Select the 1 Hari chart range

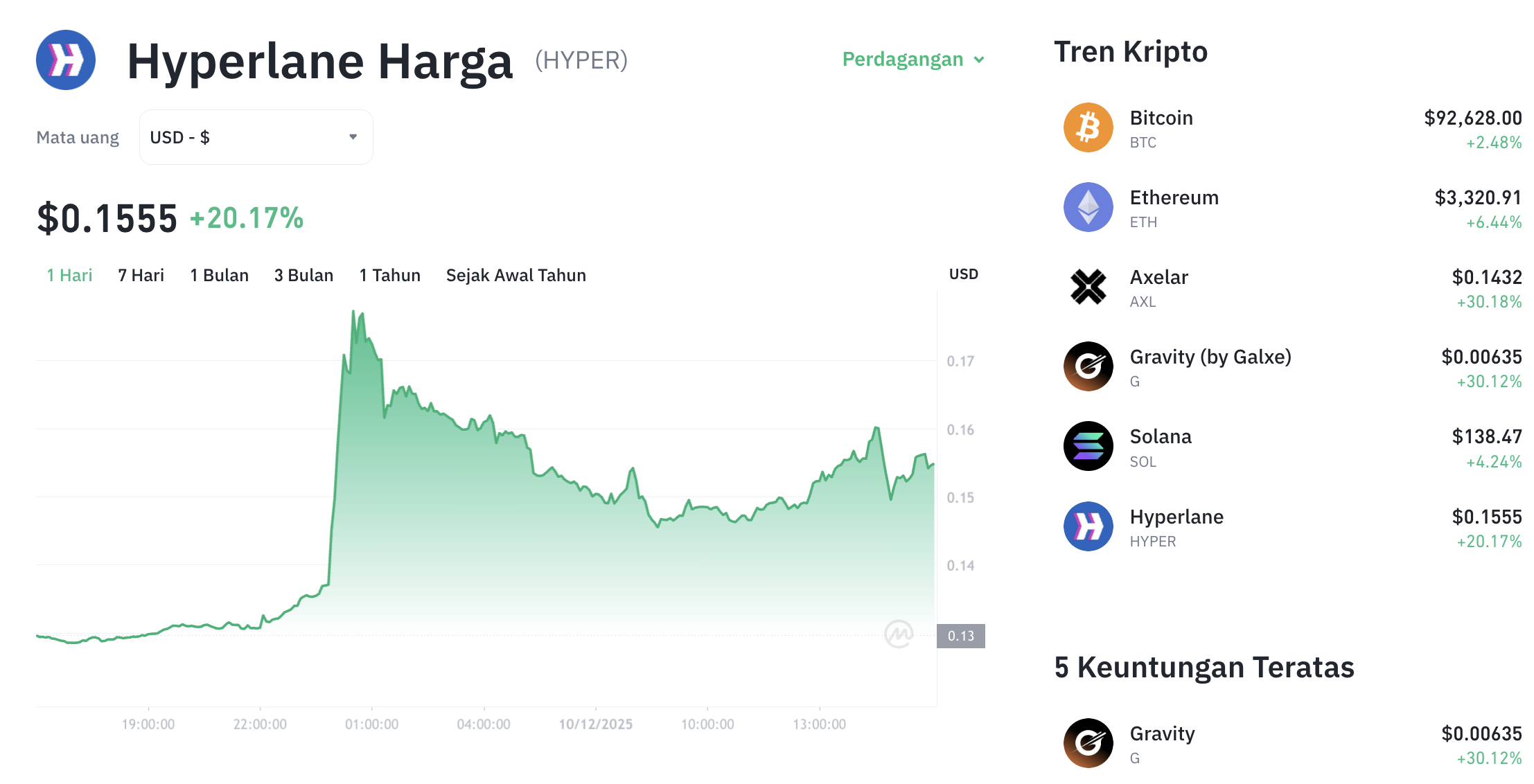click(x=69, y=276)
